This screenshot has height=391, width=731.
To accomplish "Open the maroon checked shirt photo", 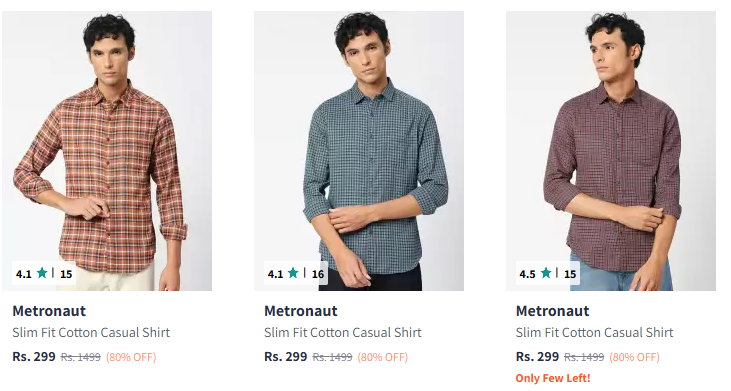I will pyautogui.click(x=611, y=151).
